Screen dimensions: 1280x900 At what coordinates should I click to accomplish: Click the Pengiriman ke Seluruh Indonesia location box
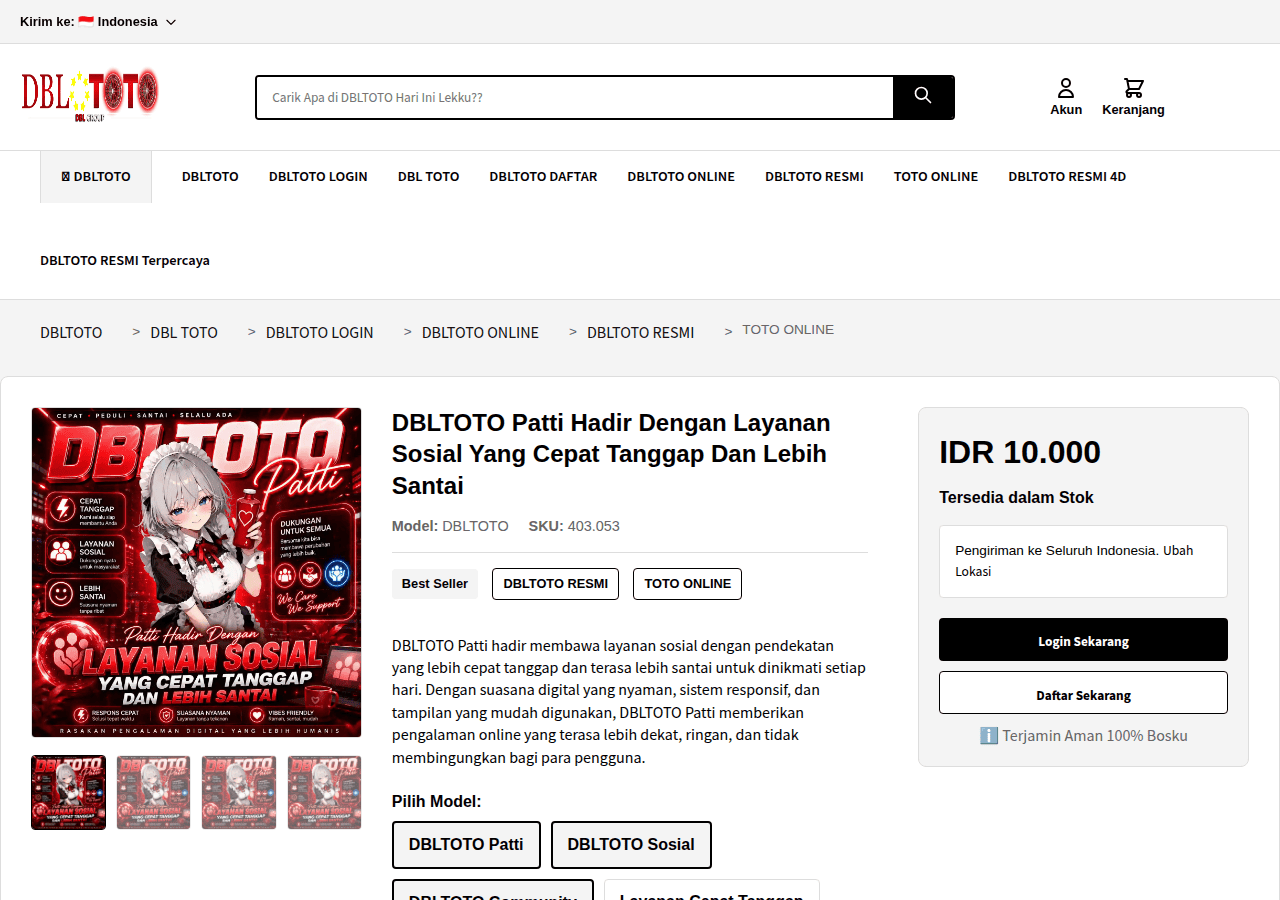[1083, 562]
